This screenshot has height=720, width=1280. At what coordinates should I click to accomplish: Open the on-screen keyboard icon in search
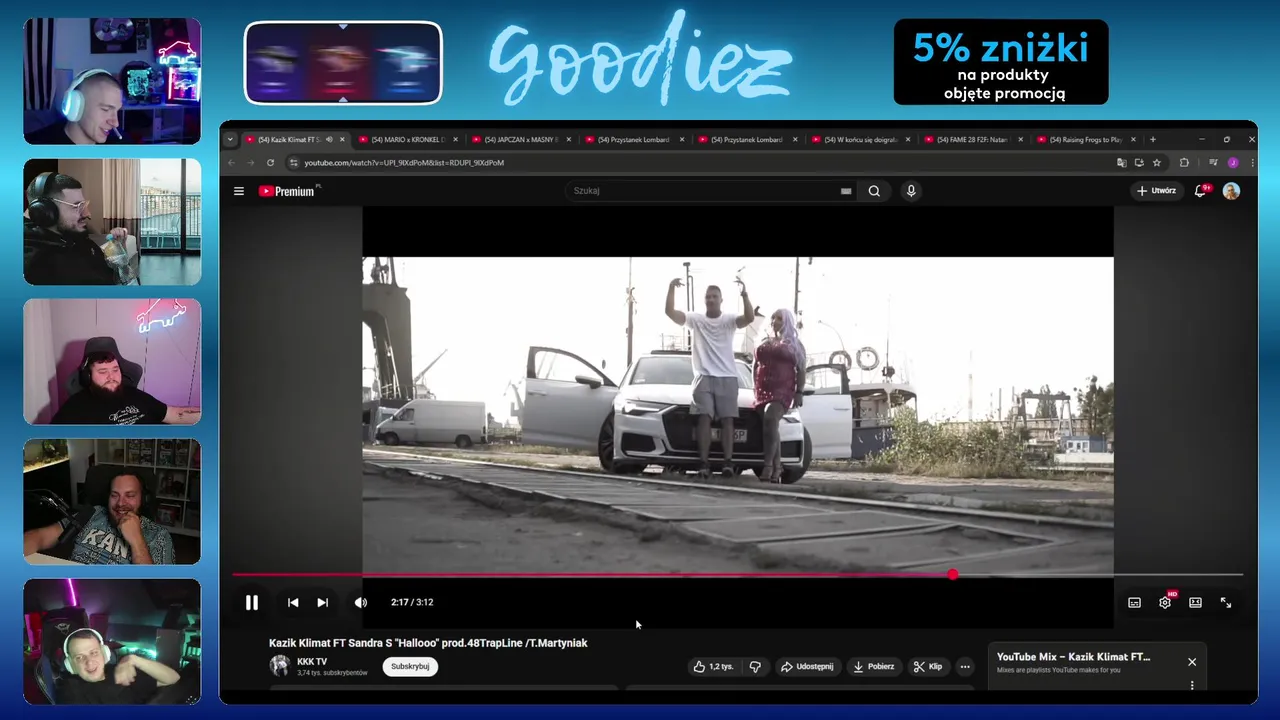[x=846, y=191]
